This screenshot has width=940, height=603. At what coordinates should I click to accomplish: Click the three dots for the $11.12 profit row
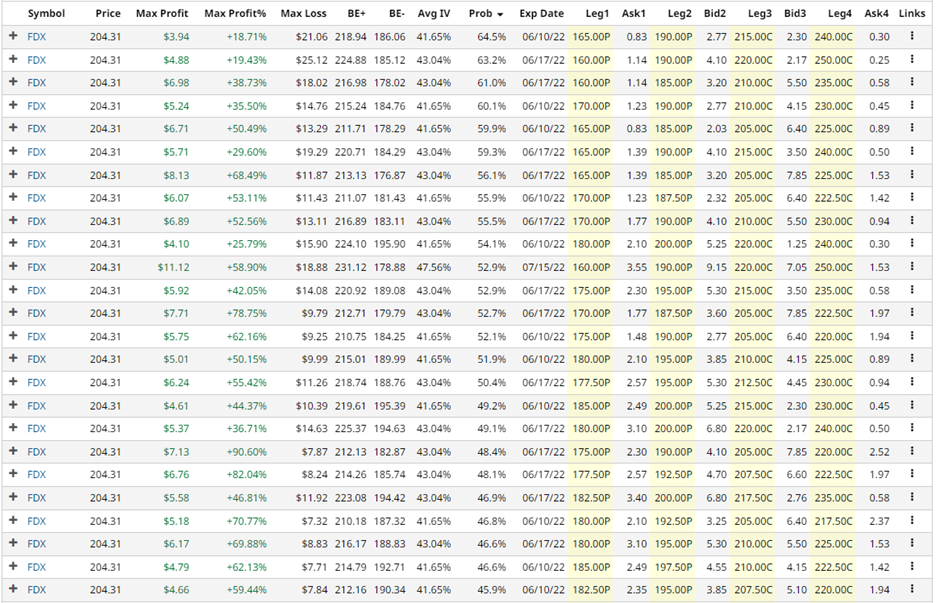tap(912, 267)
